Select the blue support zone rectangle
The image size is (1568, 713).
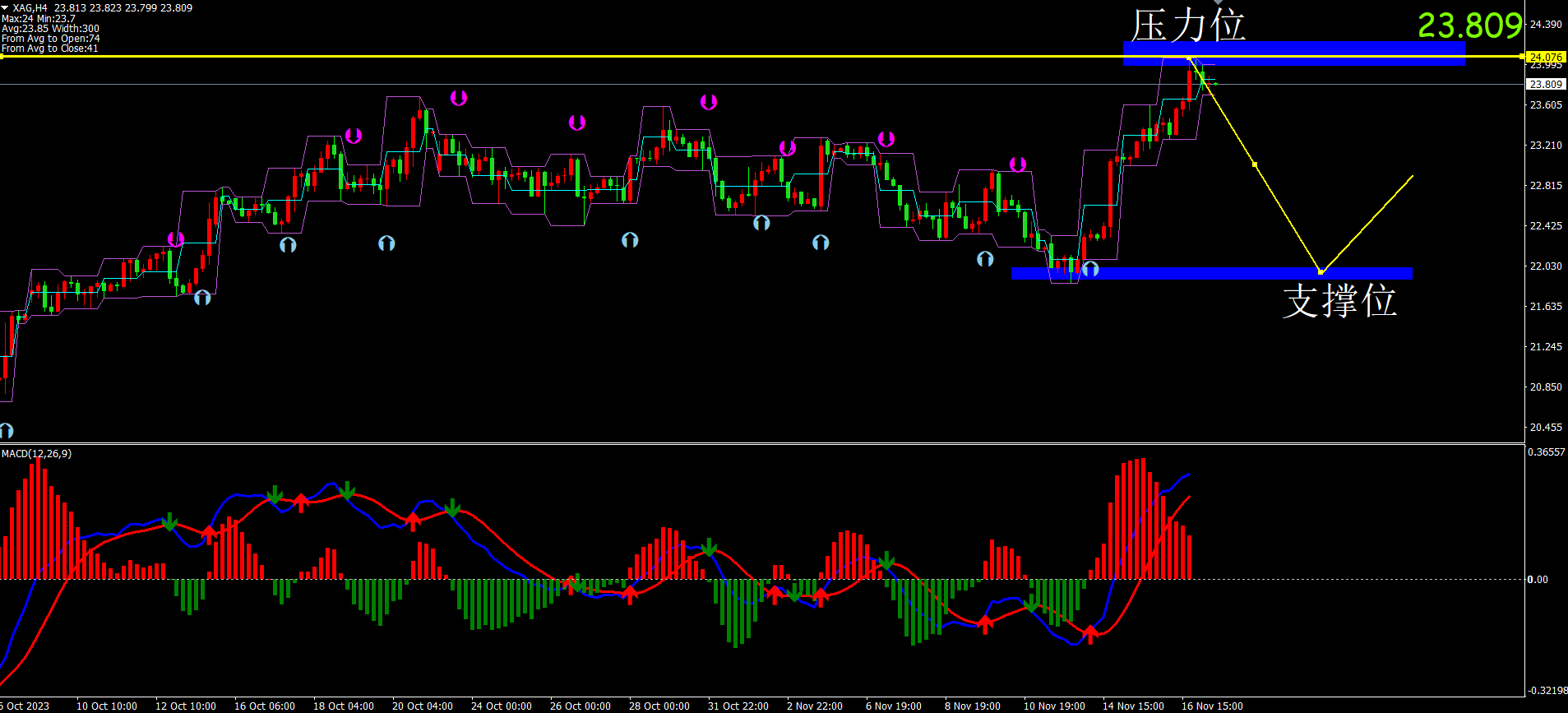pos(1211,274)
